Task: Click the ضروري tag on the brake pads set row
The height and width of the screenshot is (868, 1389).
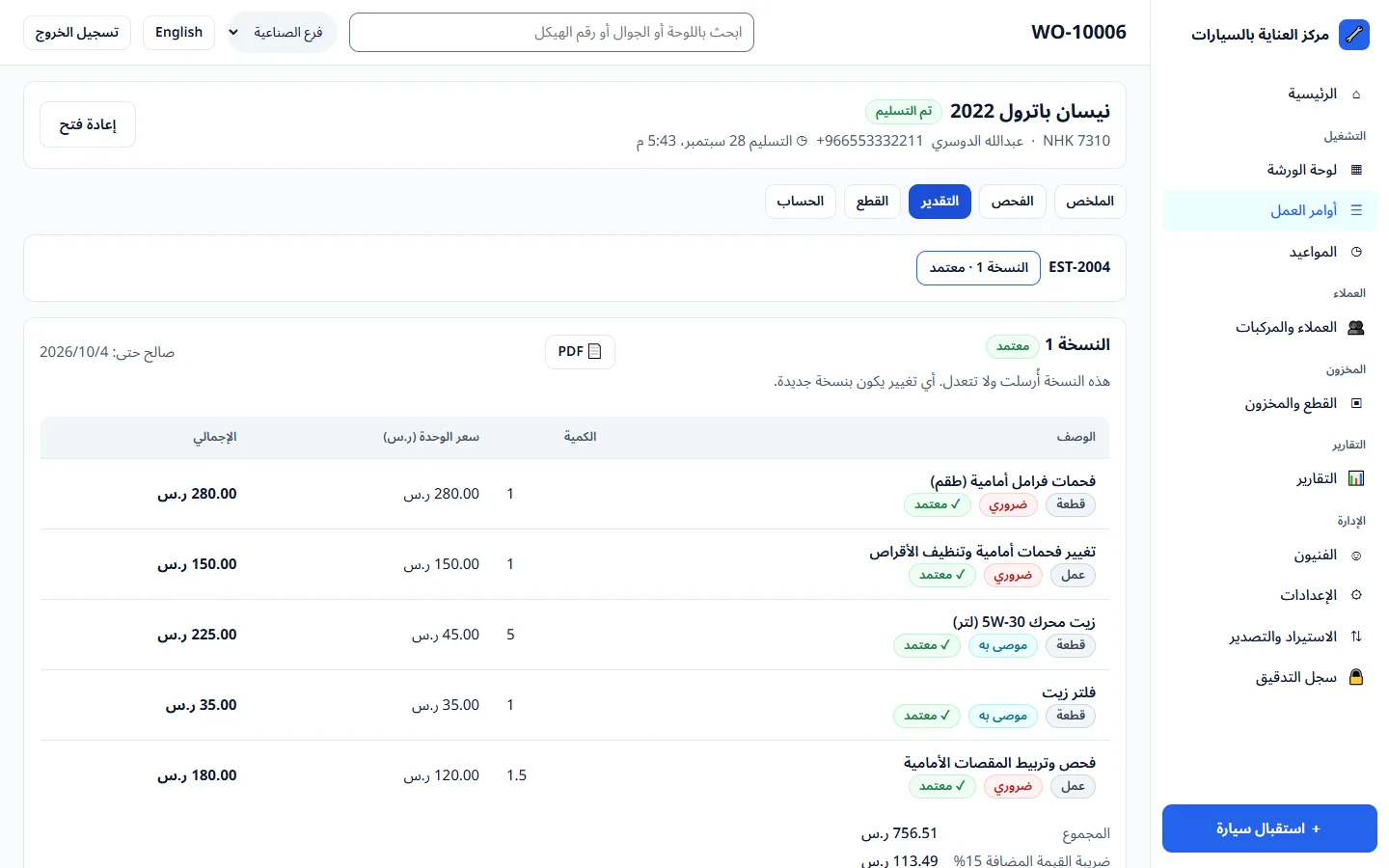Action: [x=1008, y=504]
